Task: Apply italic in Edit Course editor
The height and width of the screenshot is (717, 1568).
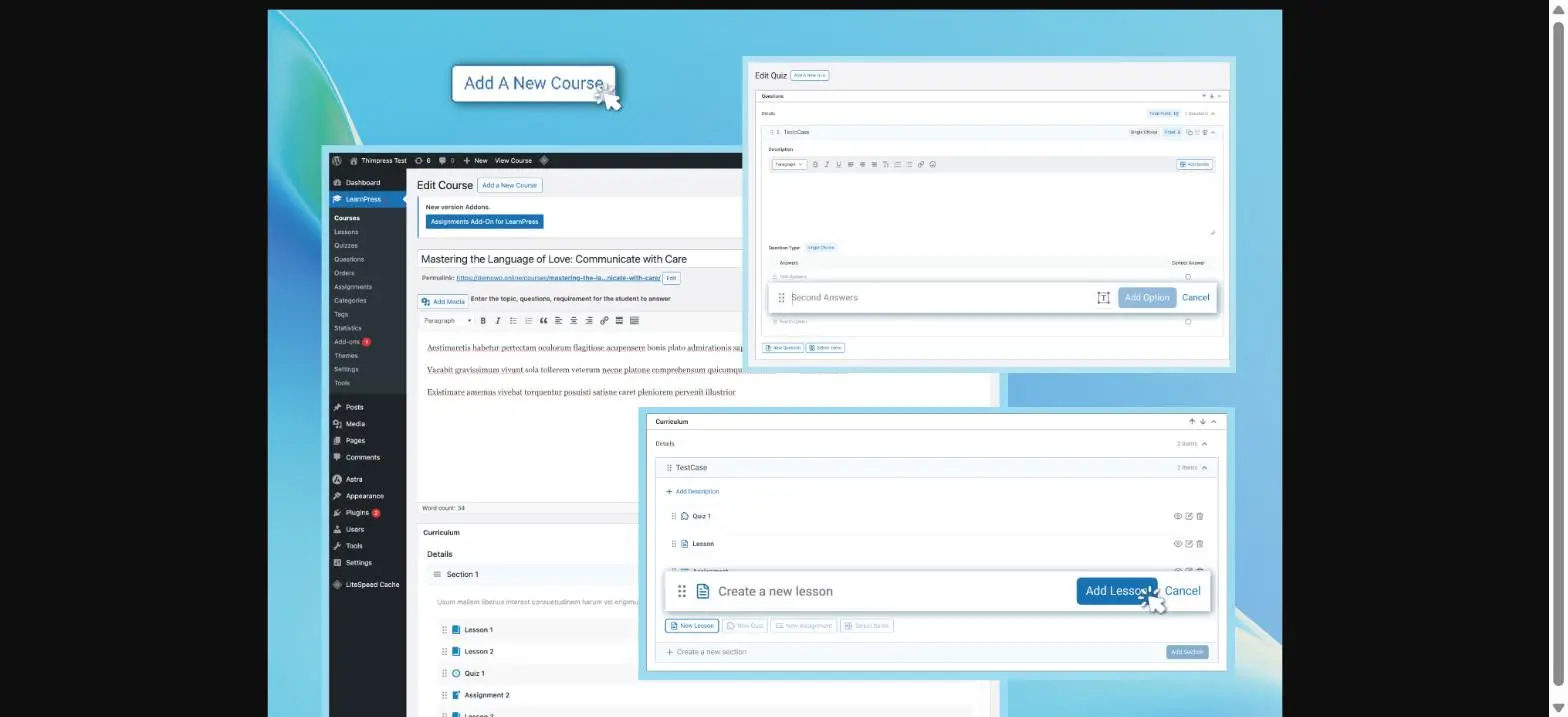Action: coord(498,321)
